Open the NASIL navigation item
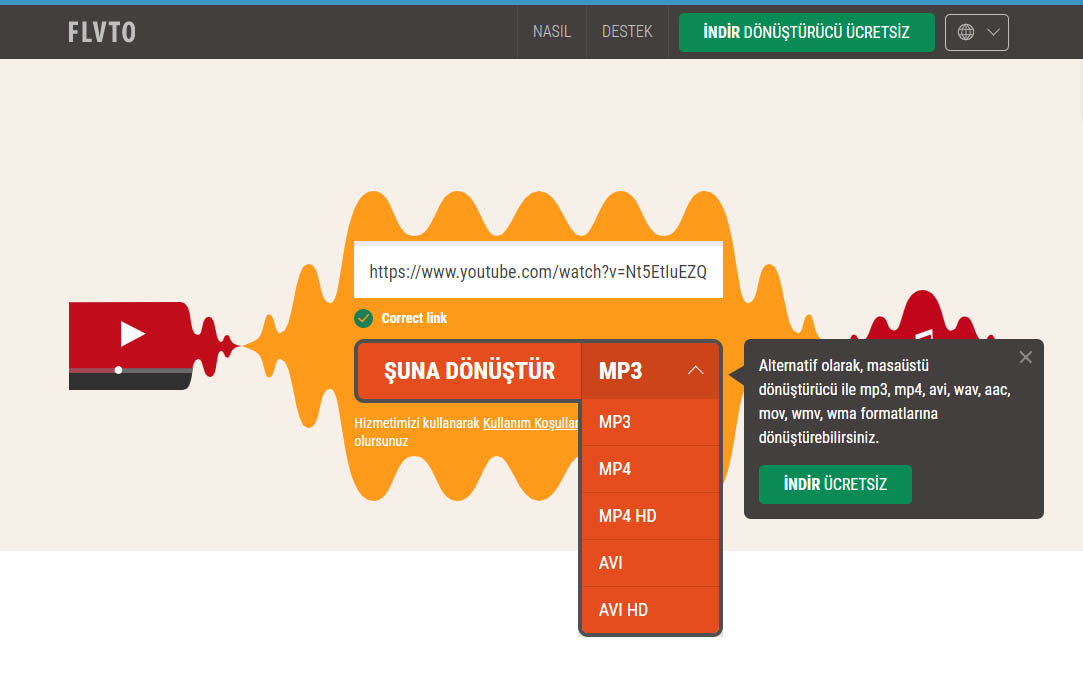 (552, 32)
